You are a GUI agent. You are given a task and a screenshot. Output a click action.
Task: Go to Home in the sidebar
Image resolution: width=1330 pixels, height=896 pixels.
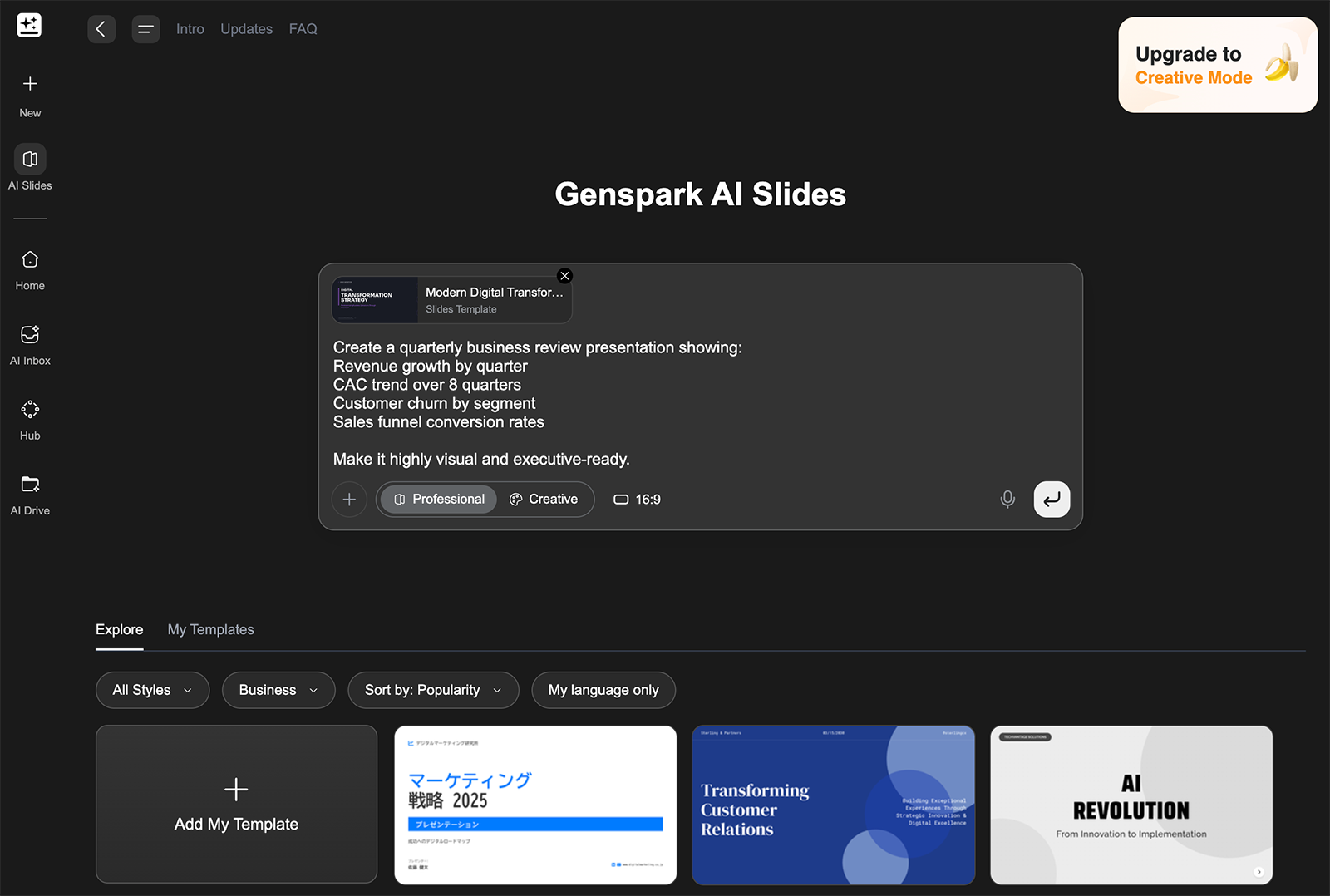[30, 260]
